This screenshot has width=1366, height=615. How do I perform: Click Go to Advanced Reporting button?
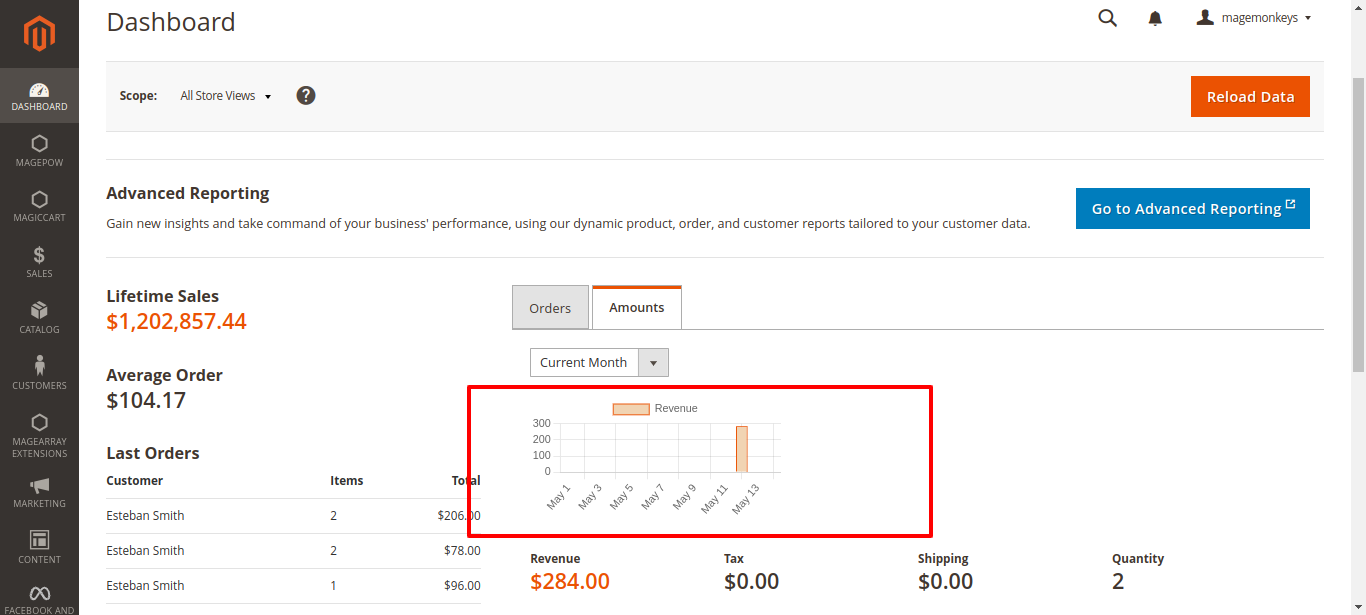[x=1192, y=209]
